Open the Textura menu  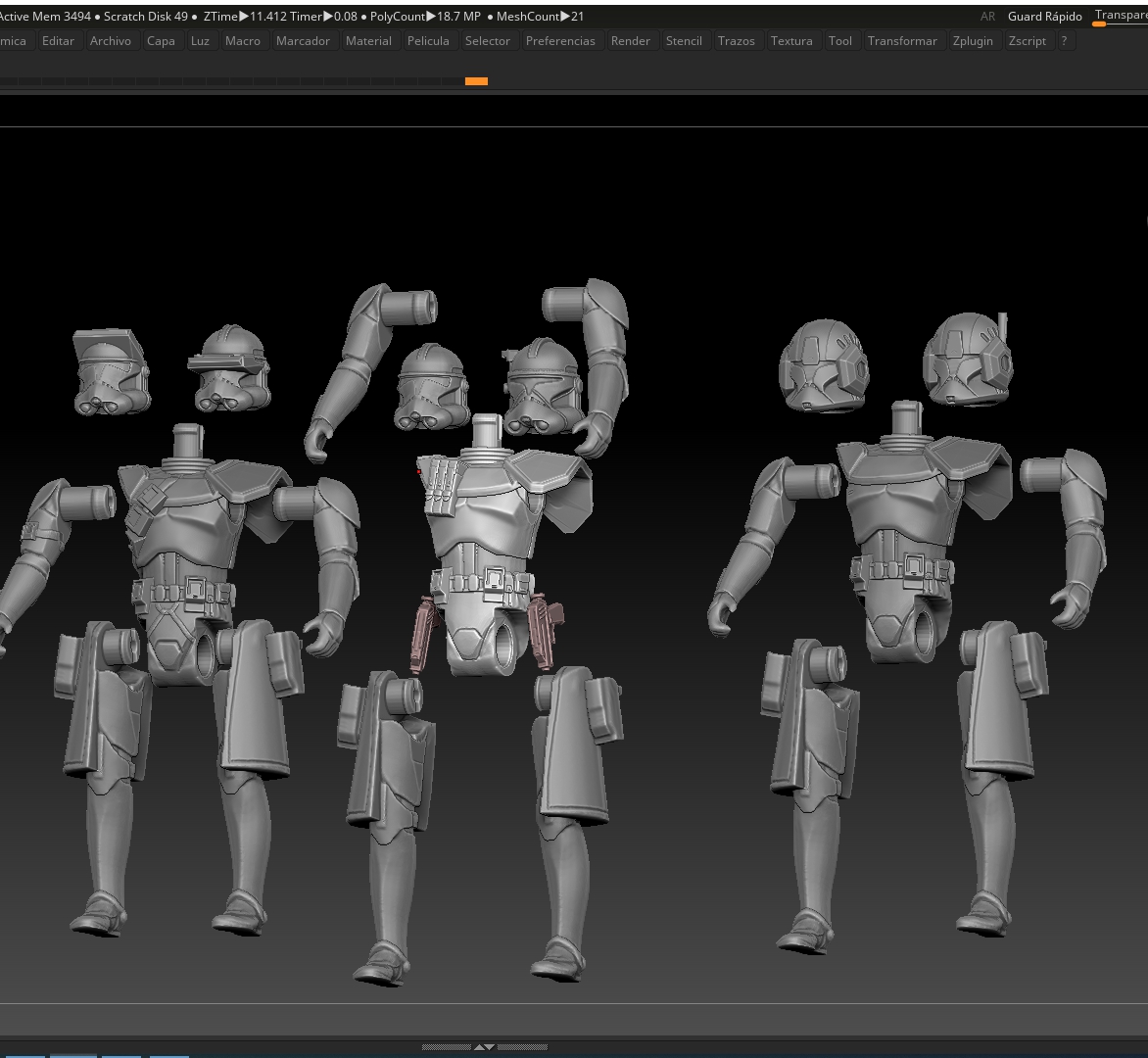point(791,41)
